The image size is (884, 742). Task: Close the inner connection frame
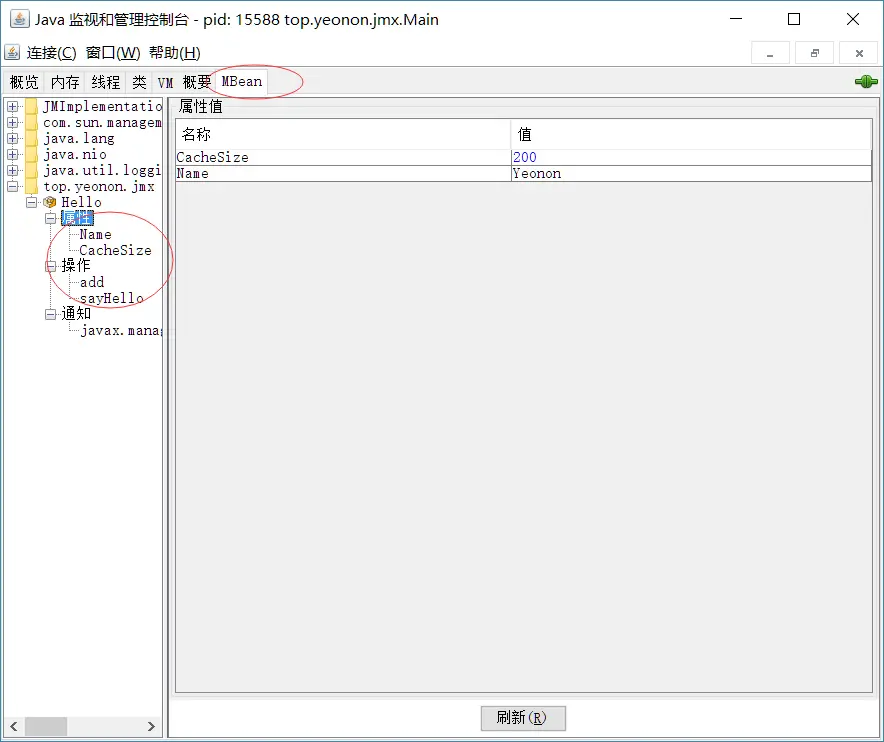click(859, 53)
